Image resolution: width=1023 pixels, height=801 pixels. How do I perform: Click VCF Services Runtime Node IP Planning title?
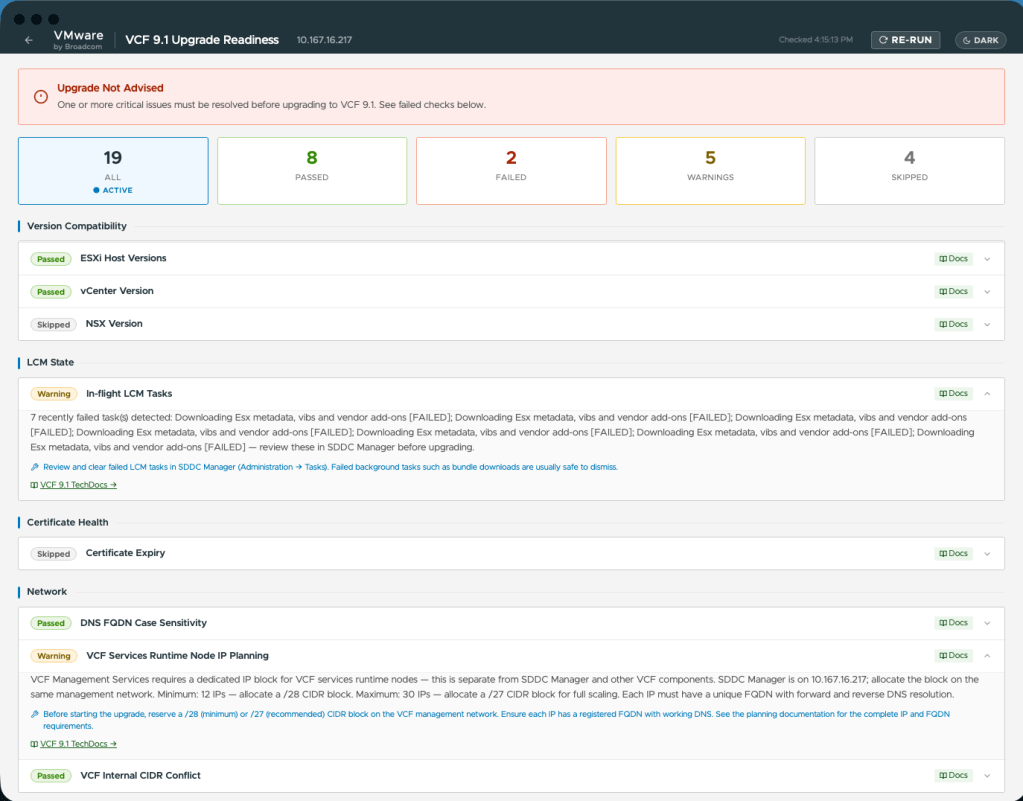(x=177, y=656)
